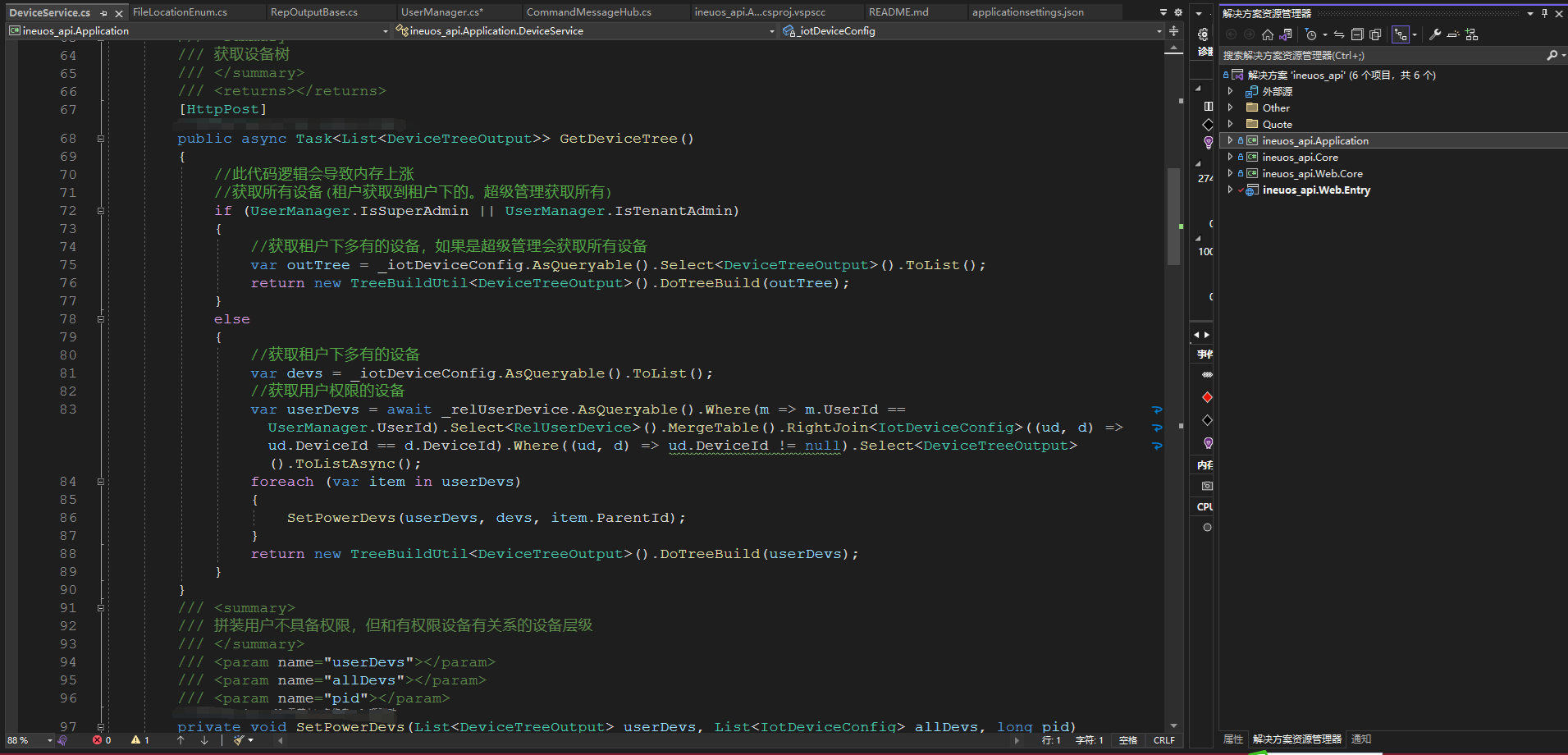Image resolution: width=1568 pixels, height=755 pixels.
Task: Click the show all files icon
Action: pos(1375,34)
